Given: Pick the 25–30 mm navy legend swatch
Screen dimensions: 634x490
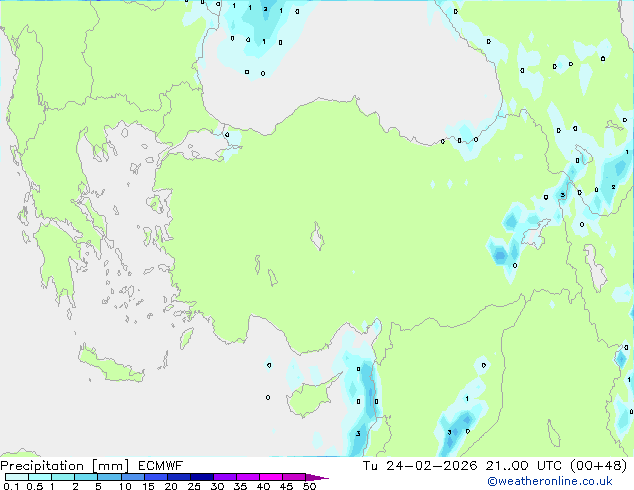Looking at the screenshot, I should click(202, 477).
